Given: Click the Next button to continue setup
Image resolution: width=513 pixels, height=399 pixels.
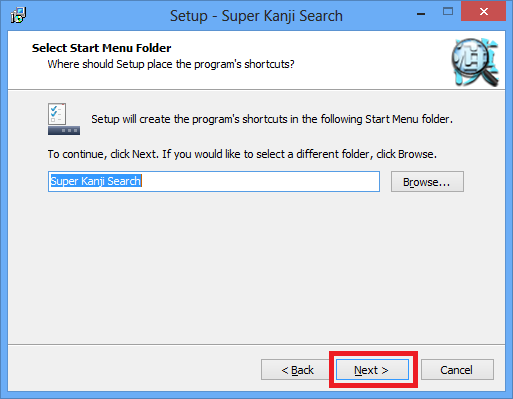Looking at the screenshot, I should (x=372, y=369).
